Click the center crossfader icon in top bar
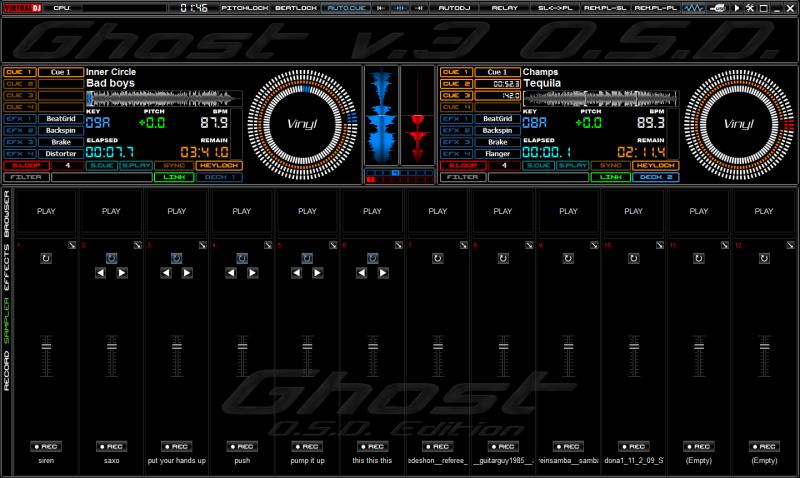 point(399,8)
